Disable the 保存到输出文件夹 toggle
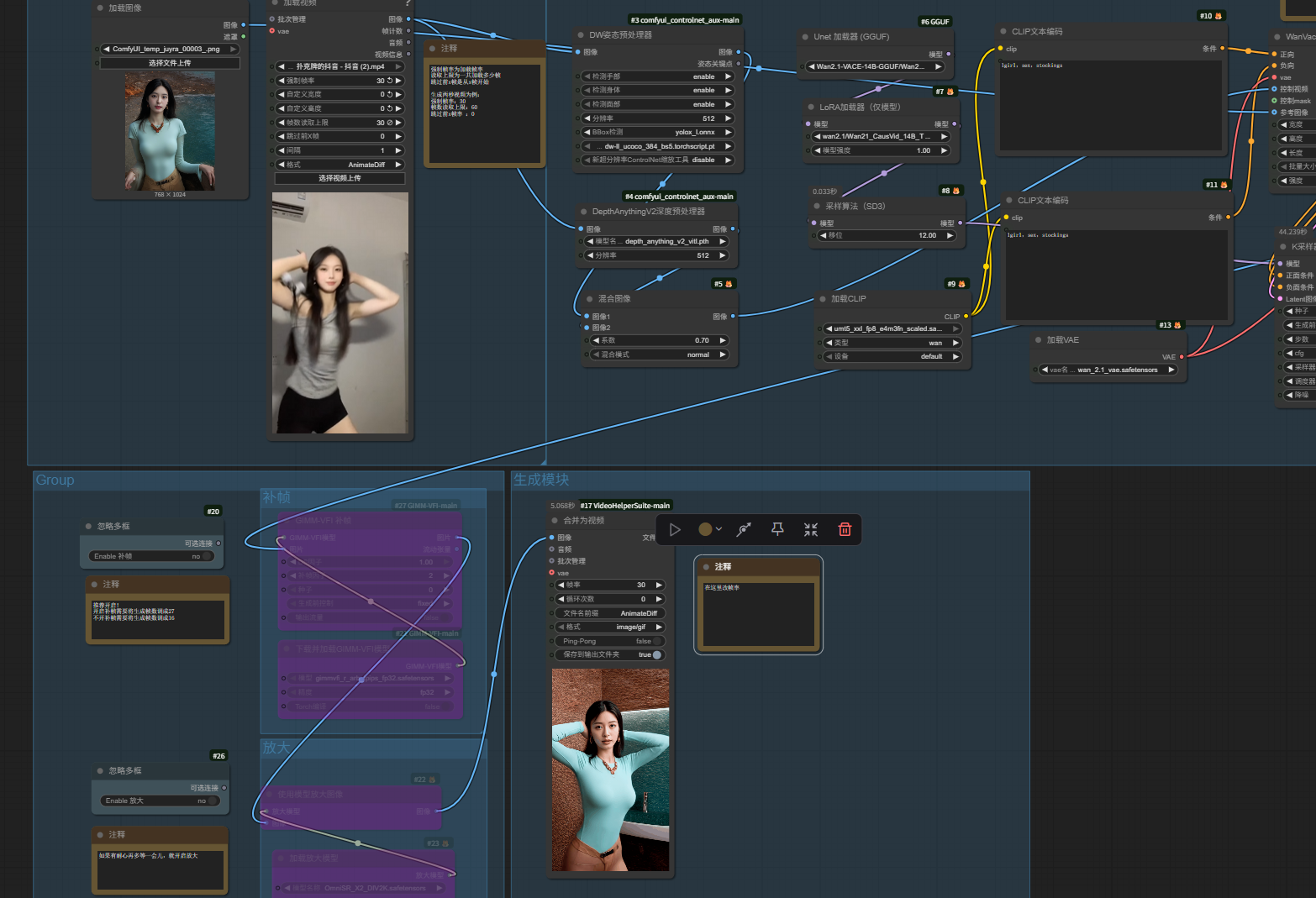Viewport: 1316px width, 898px height. click(x=657, y=655)
